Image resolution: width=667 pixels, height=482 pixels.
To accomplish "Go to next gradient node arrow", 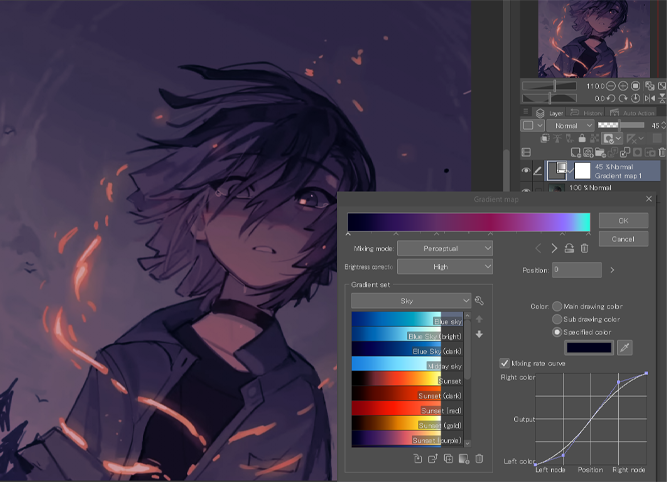I will point(554,248).
